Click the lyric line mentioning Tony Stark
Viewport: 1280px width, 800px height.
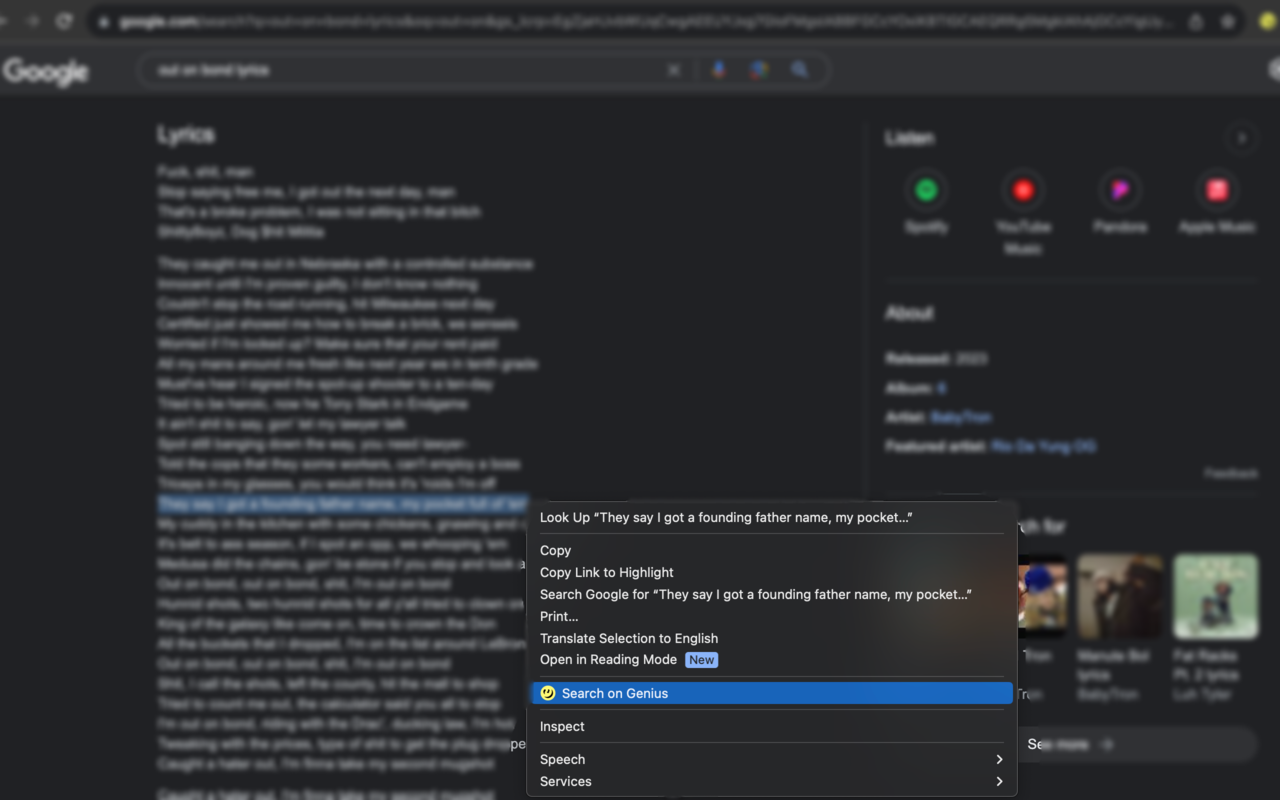click(x=312, y=404)
